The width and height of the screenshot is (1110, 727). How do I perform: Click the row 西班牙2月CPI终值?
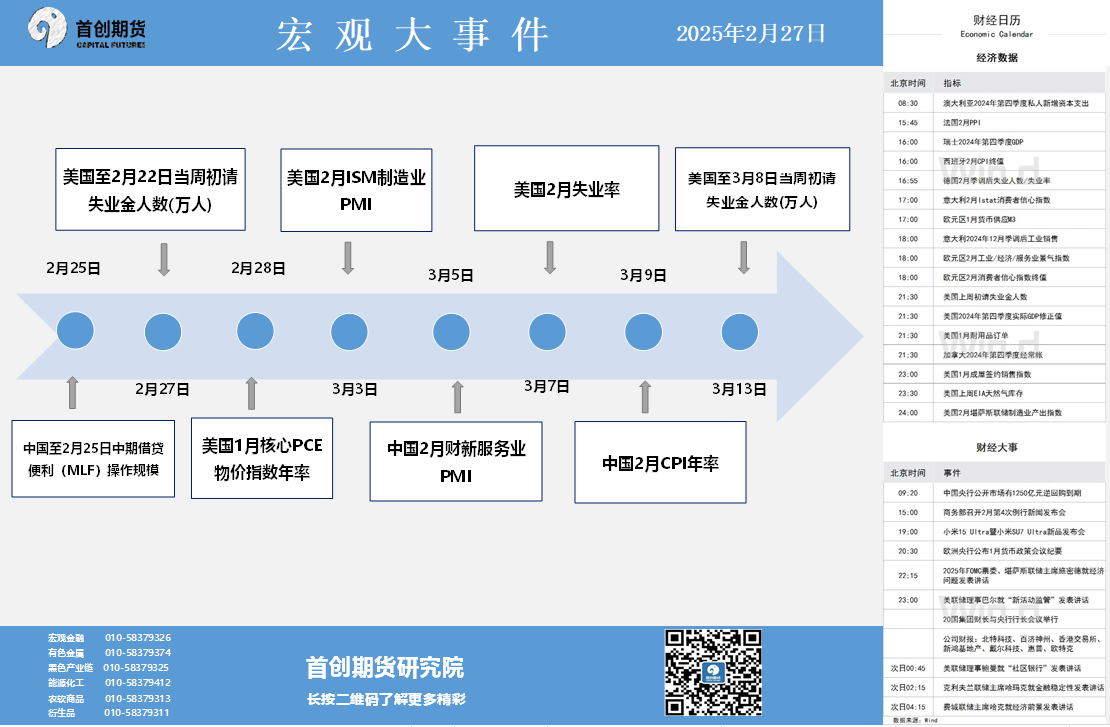994,161
